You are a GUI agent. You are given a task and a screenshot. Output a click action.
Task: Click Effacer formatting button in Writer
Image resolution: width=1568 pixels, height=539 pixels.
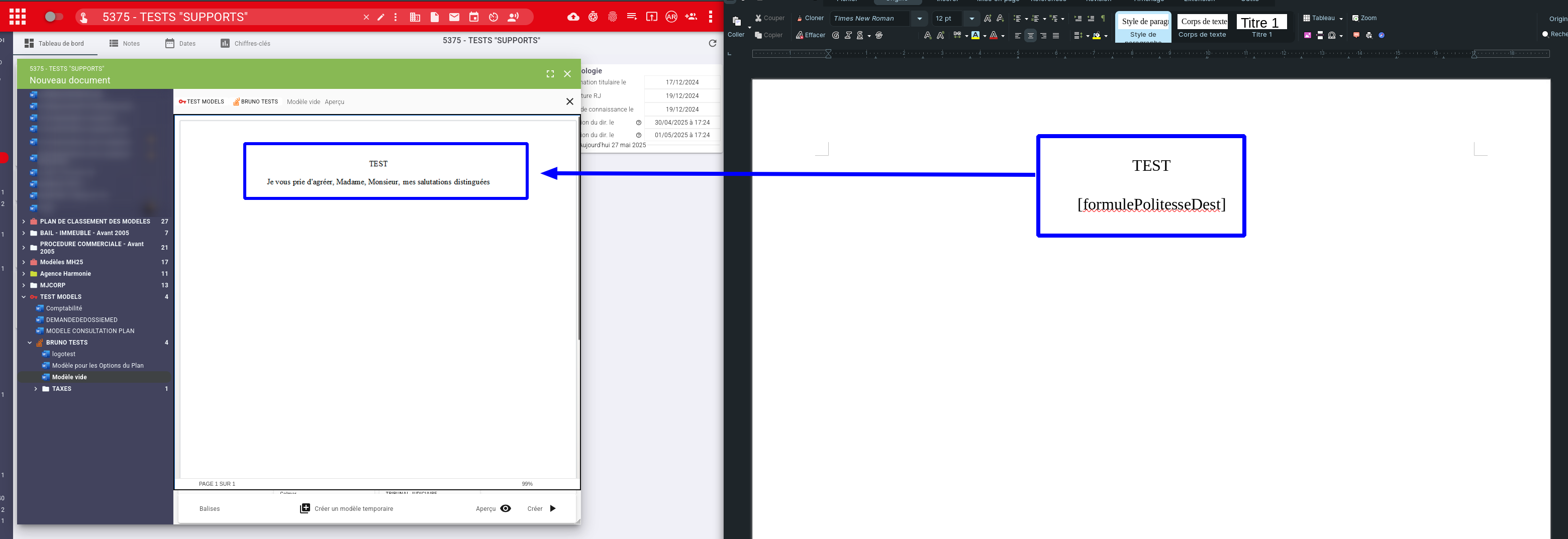tap(811, 35)
